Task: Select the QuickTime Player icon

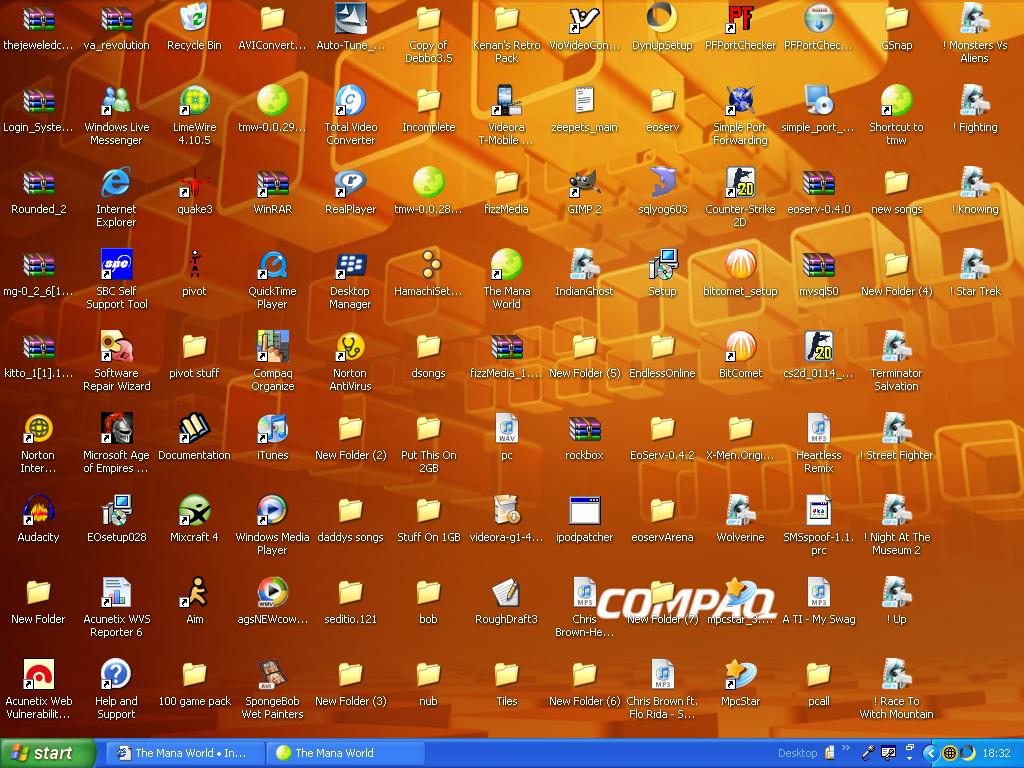Action: pos(272,264)
